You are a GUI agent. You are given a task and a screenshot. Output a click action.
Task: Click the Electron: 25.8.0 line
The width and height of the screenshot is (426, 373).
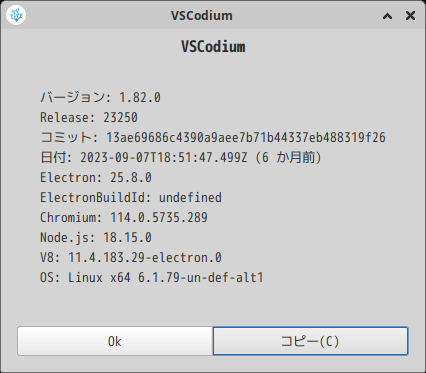(x=96, y=177)
